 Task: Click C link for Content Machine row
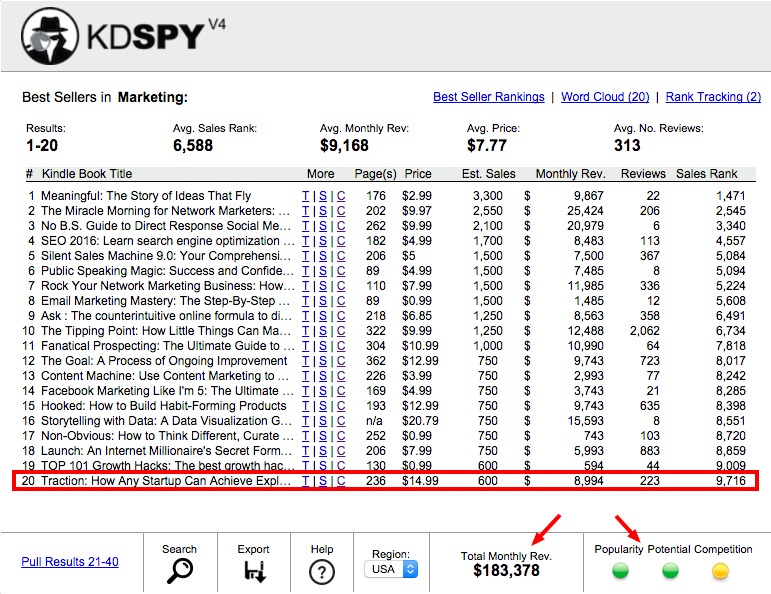point(341,376)
